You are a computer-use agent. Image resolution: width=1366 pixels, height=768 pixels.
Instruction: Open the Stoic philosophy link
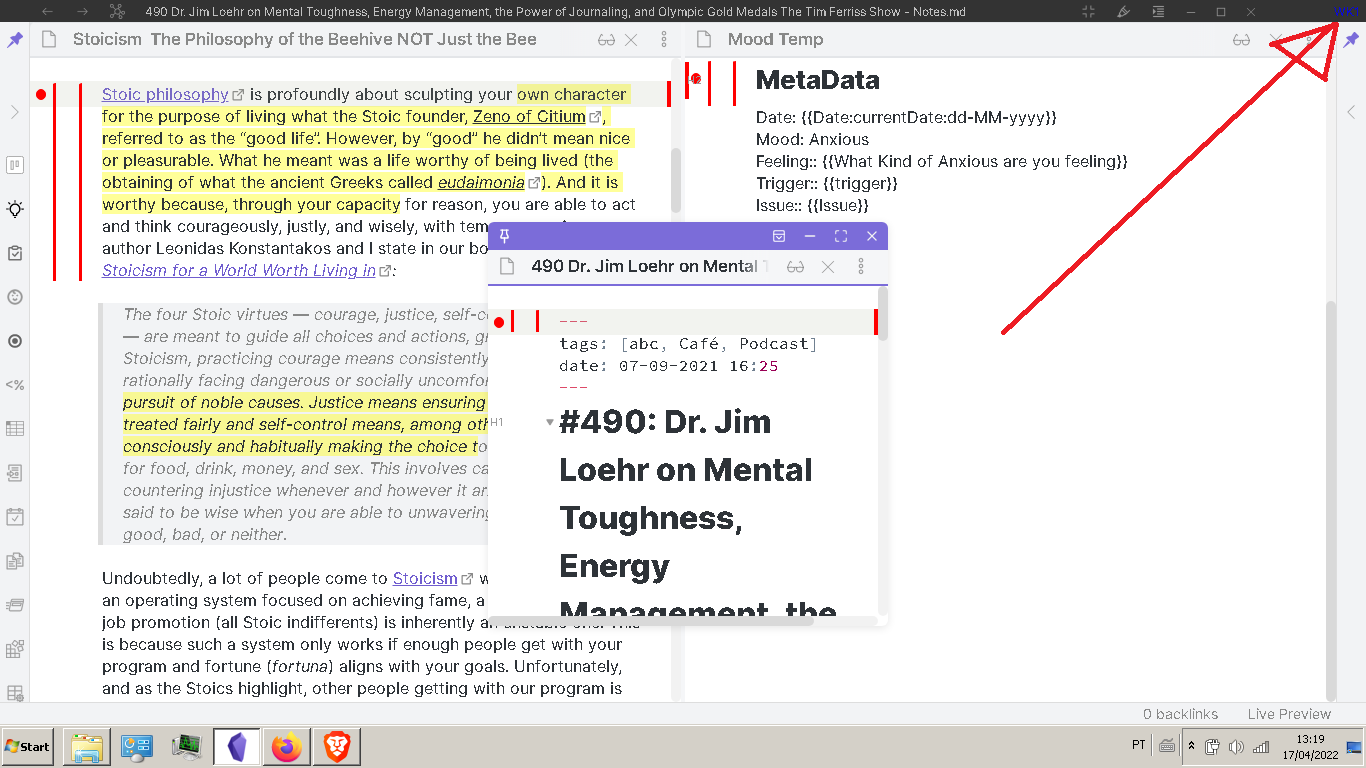164,94
